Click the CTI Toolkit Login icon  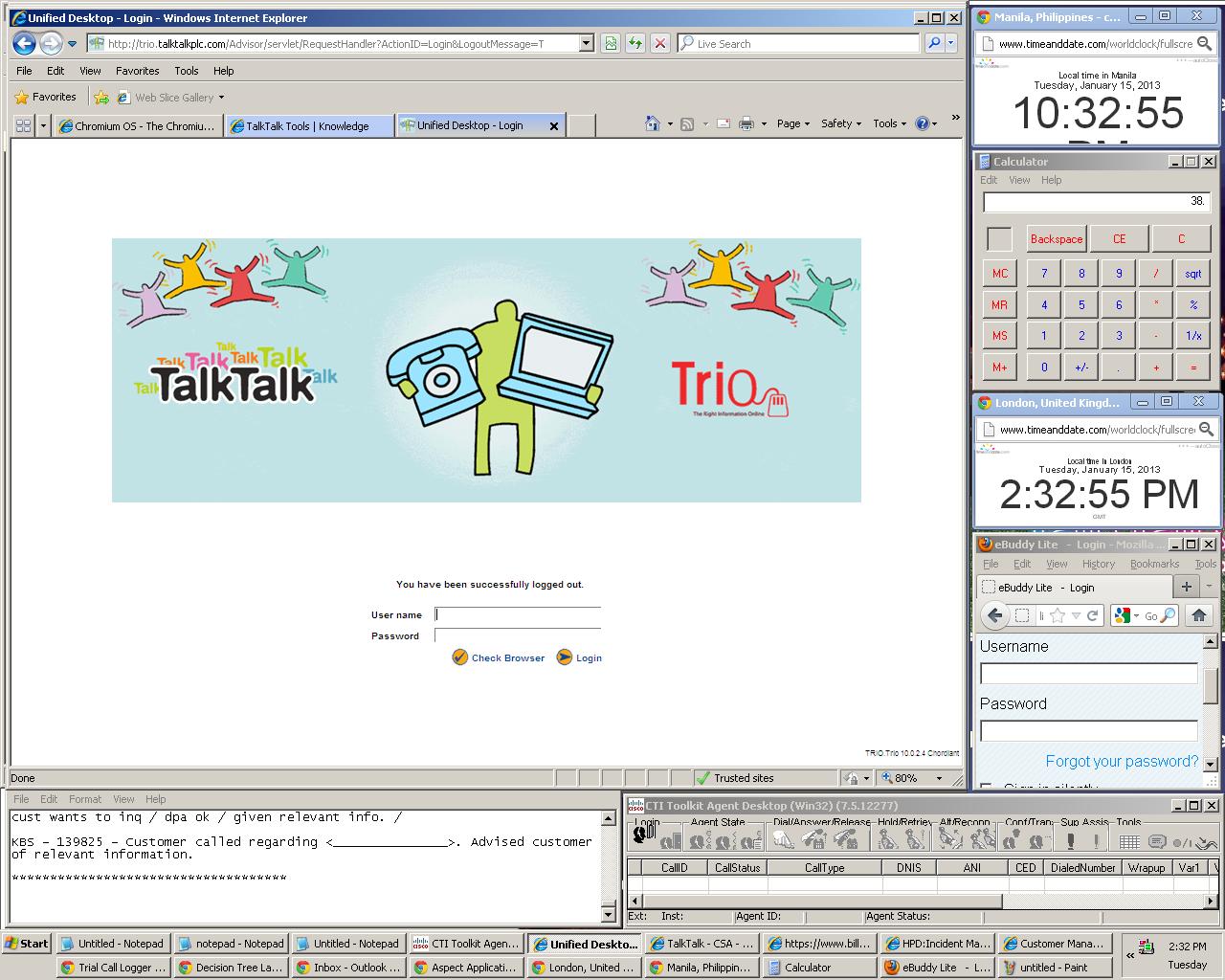644,835
